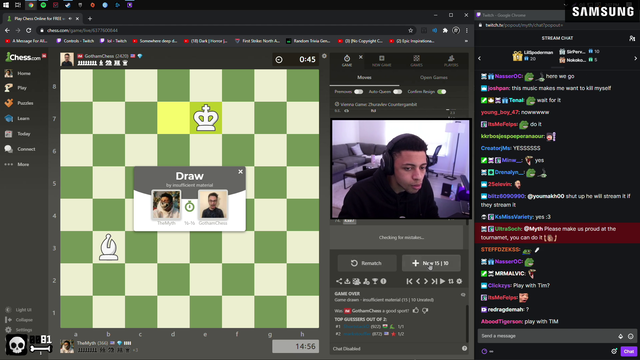Viewport: 640px width, 360px height.
Task: Click the white king on e7
Action: click(x=206, y=118)
